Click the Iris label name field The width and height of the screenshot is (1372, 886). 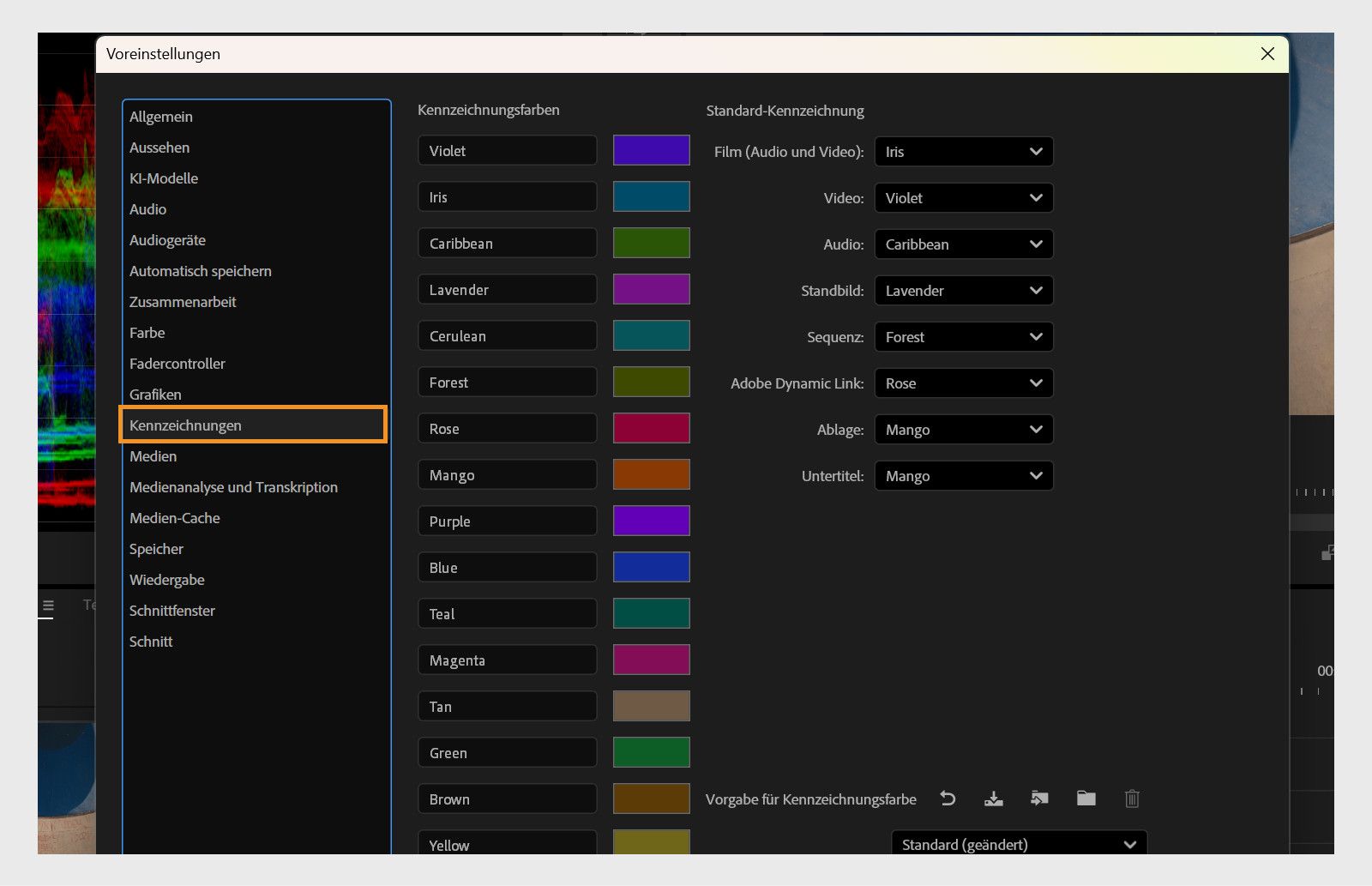pyautogui.click(x=508, y=196)
